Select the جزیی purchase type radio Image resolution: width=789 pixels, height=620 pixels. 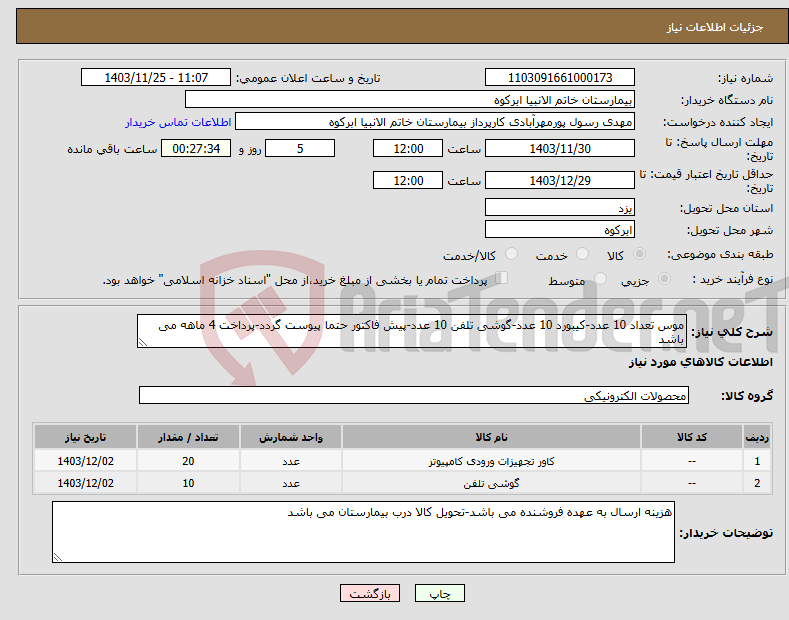[664, 278]
